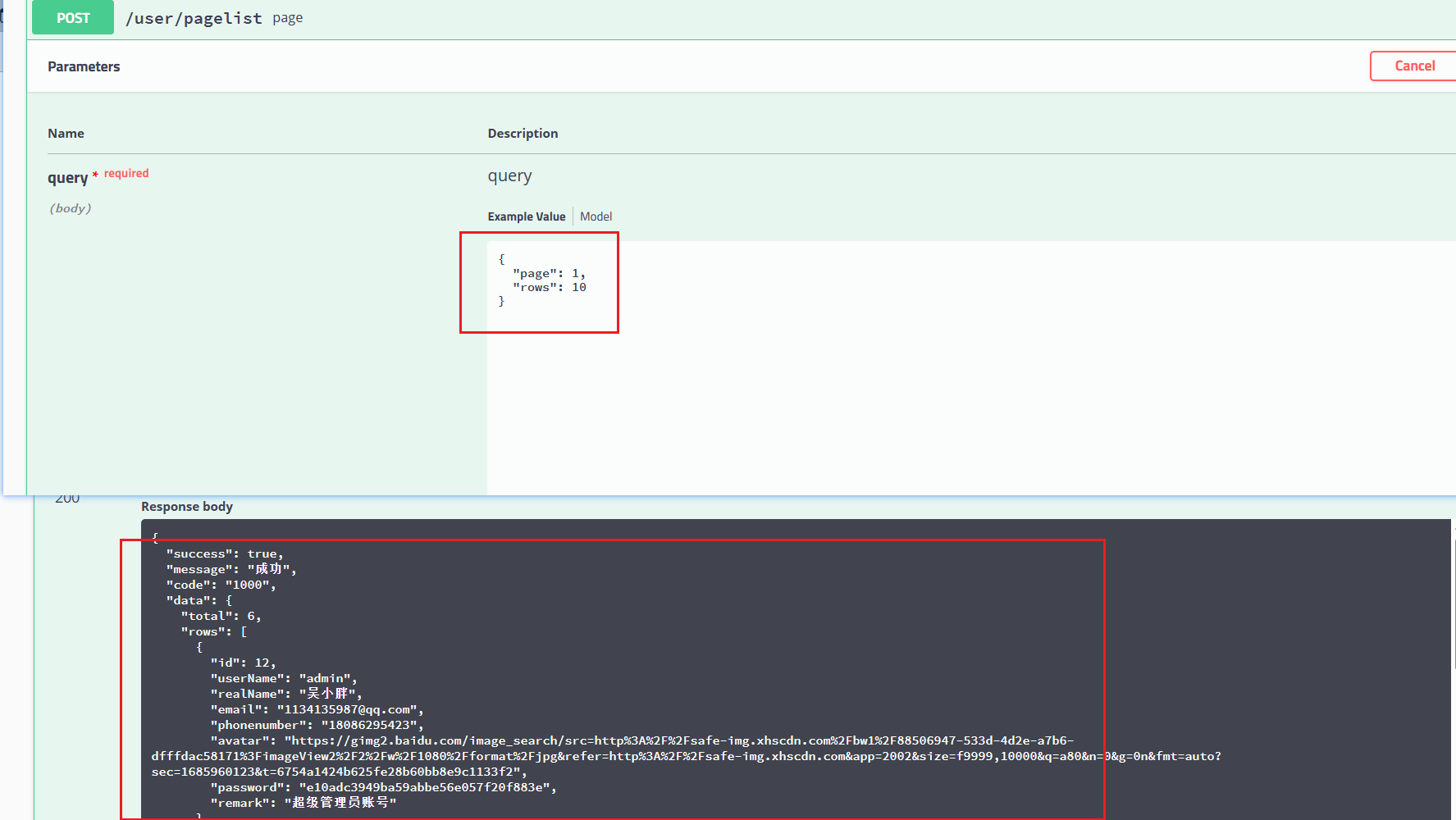Click the "total": 6 response line
Screen dimensions: 1456x820
point(221,616)
